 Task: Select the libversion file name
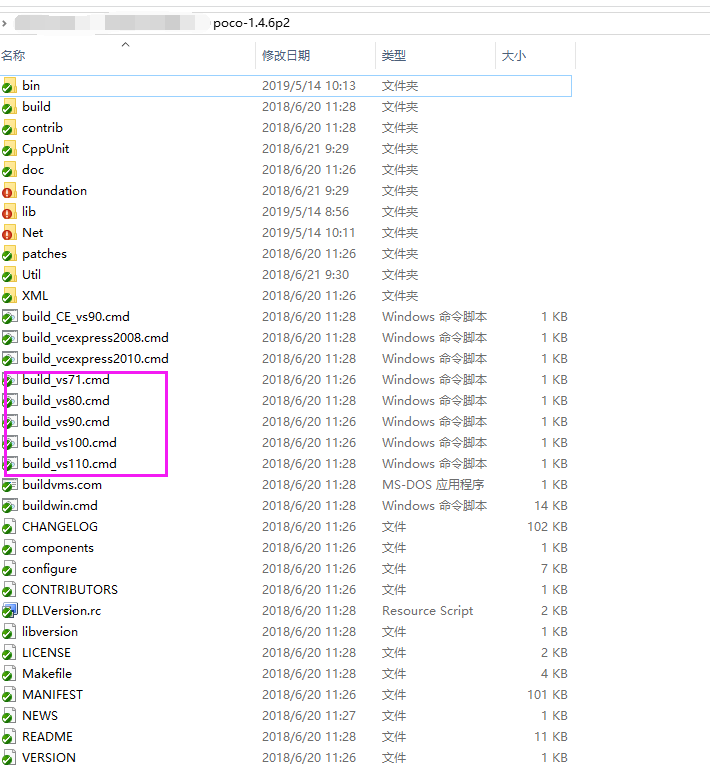(50, 632)
